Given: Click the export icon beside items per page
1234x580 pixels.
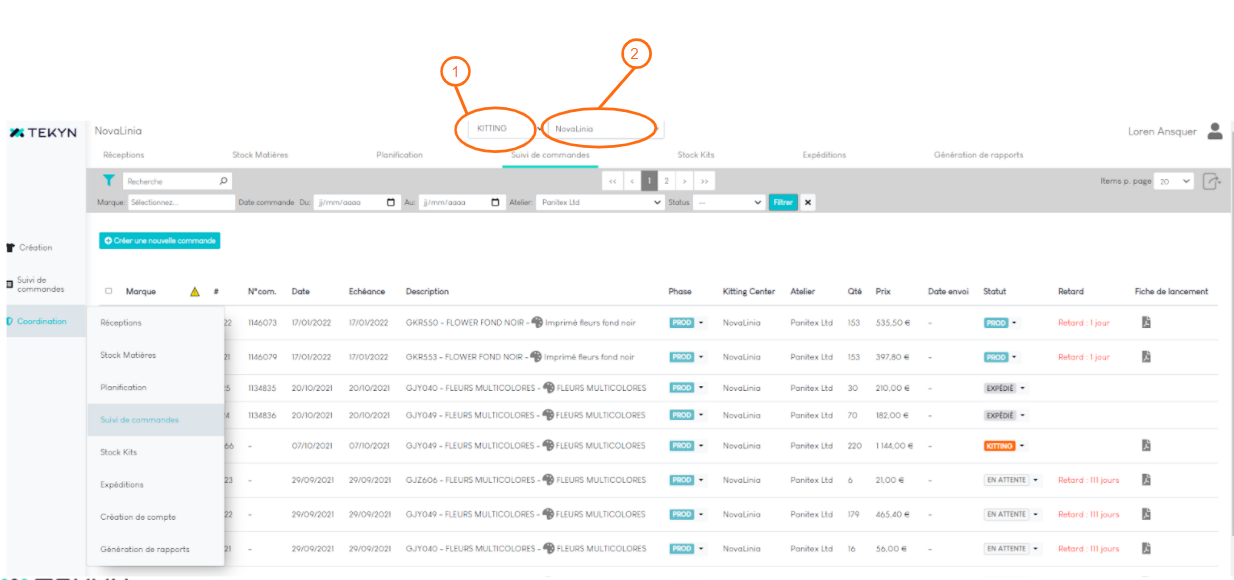Looking at the screenshot, I should point(1212,181).
